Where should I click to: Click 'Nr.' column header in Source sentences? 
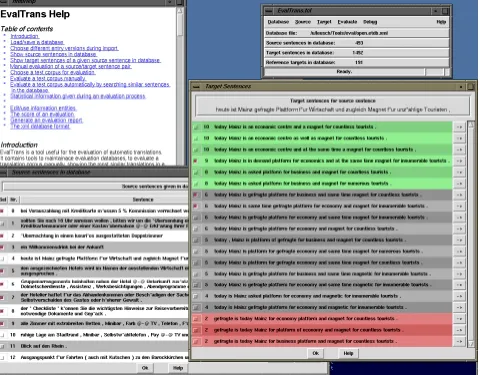[x=14, y=200]
